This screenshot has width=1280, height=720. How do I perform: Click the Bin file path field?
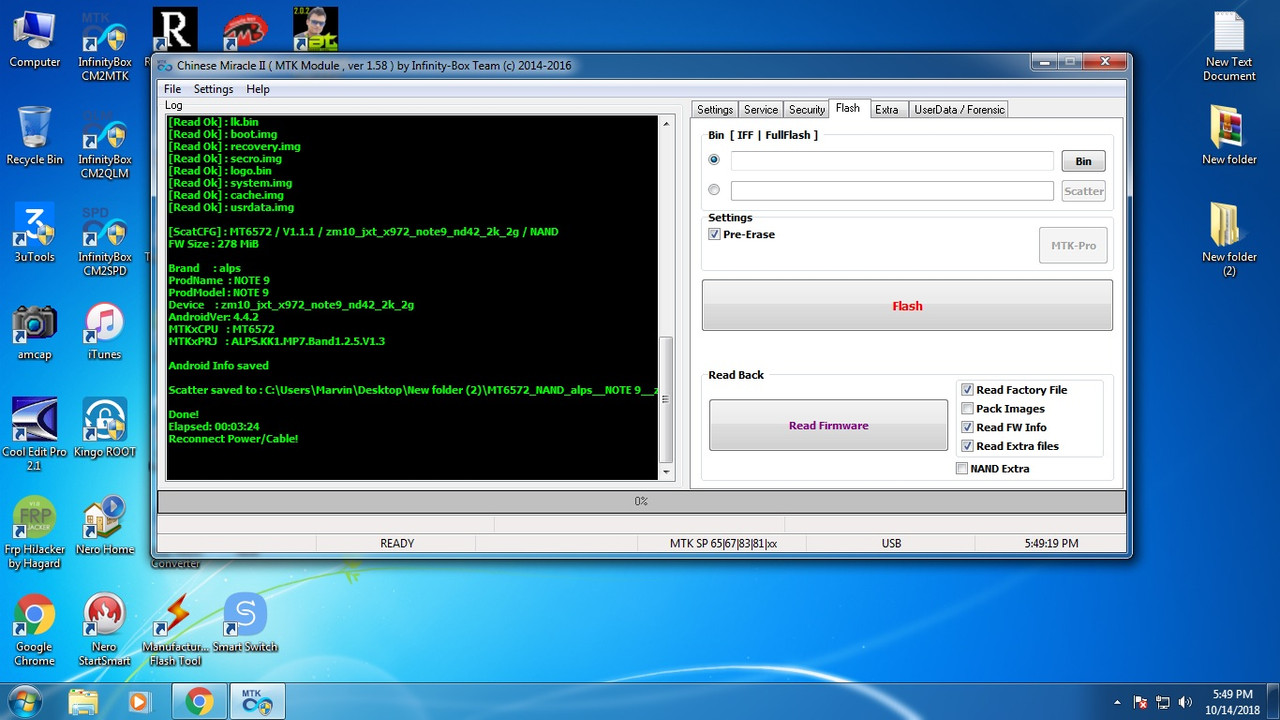892,161
